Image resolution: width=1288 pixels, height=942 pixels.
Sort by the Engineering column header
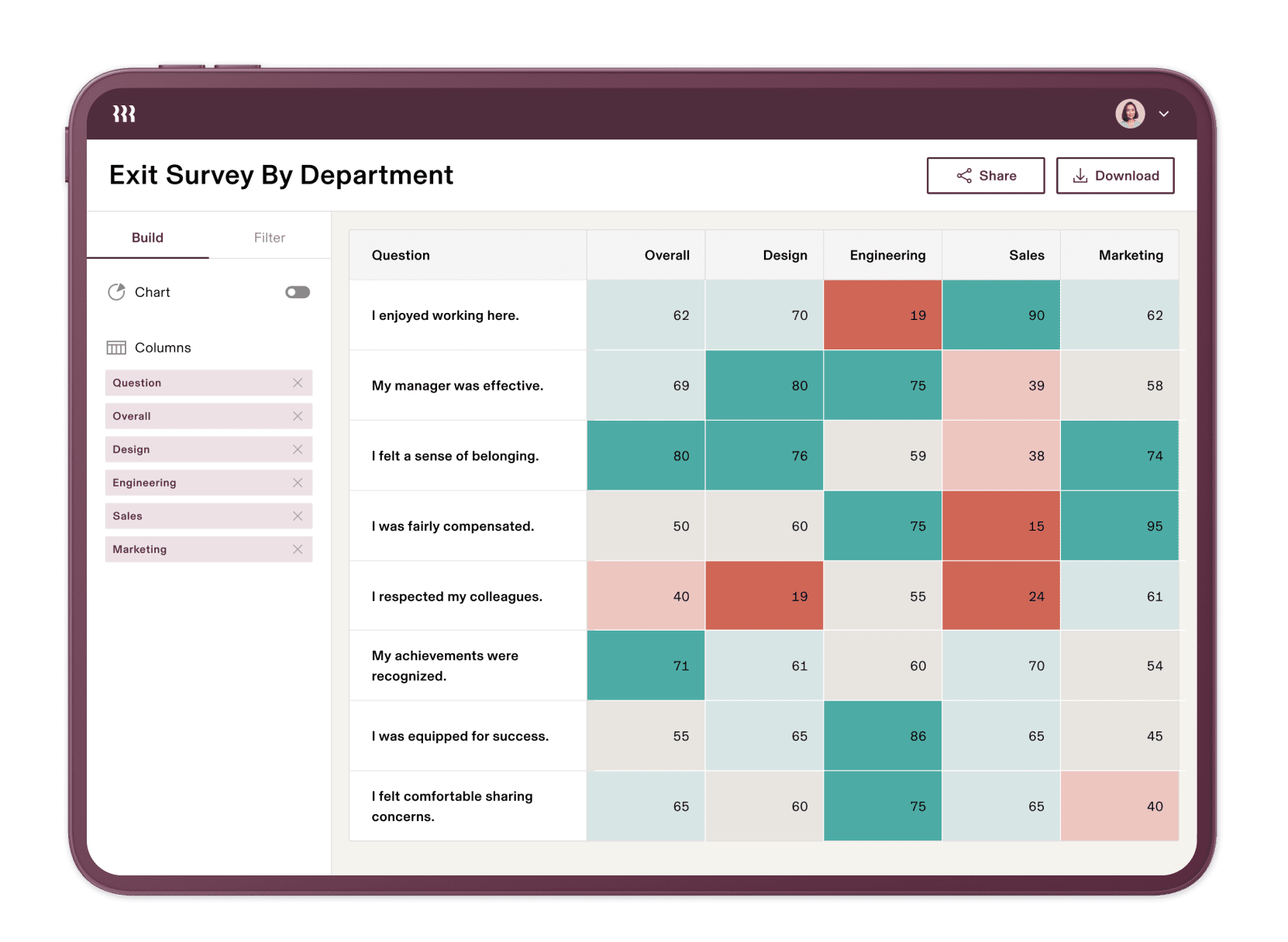(887, 256)
